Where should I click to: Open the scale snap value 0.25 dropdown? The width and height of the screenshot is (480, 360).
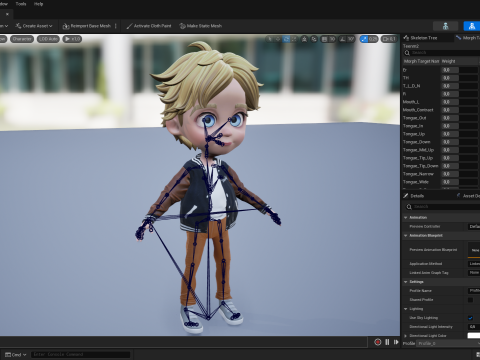(373, 39)
